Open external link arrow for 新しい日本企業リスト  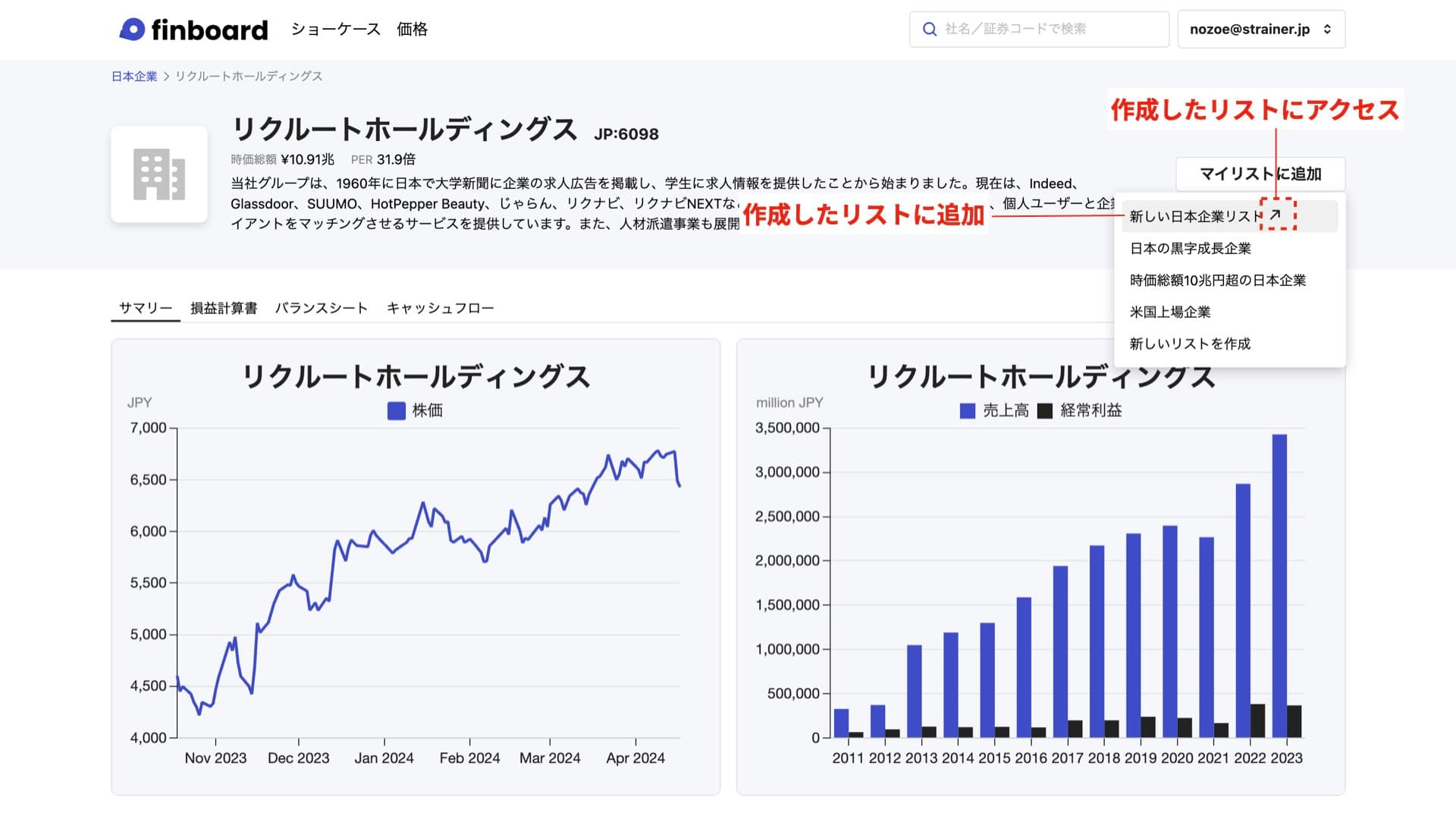click(1276, 215)
